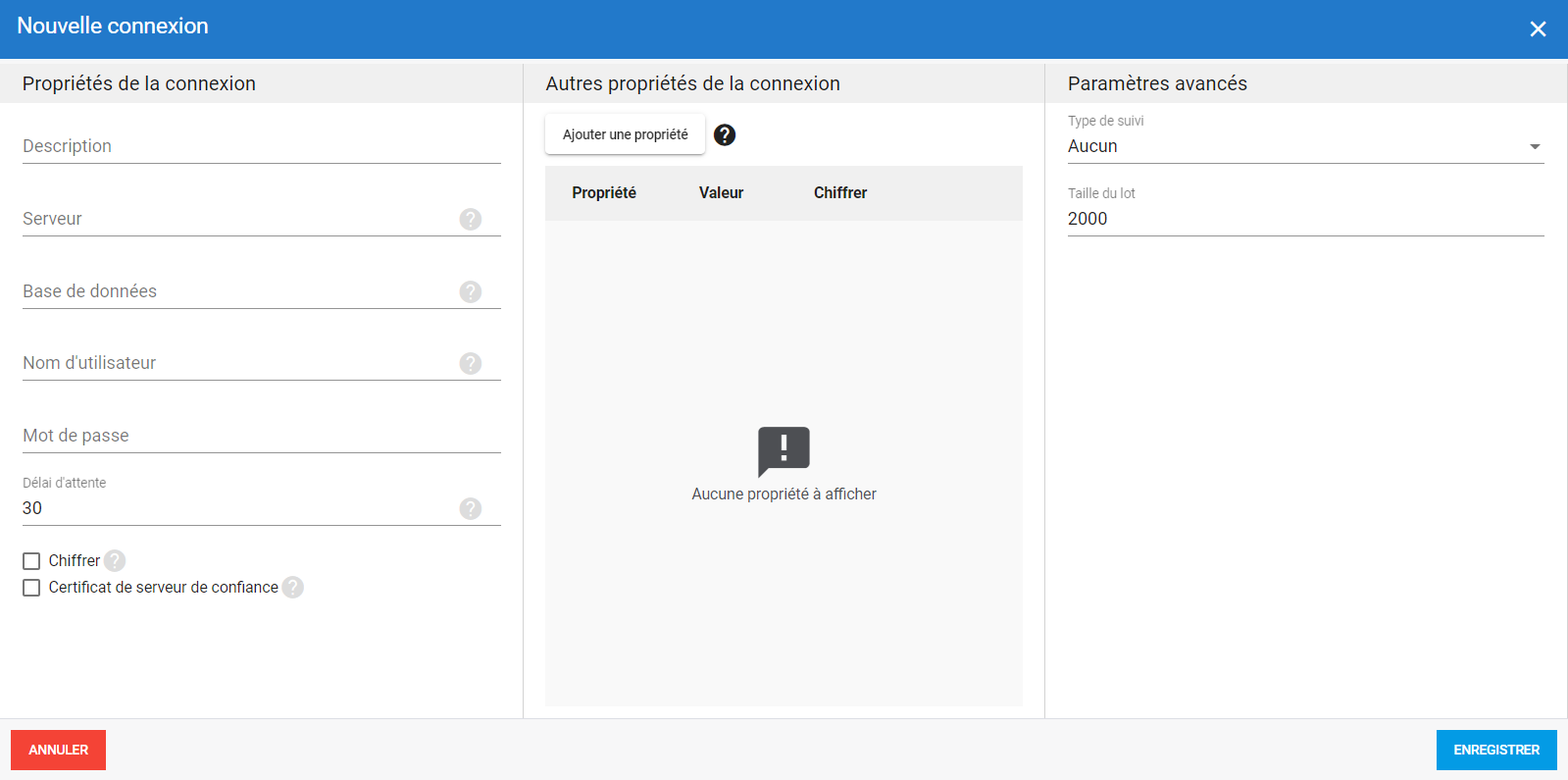
Task: Click the help icon next to Chiffrer checkbox
Action: coord(115,560)
